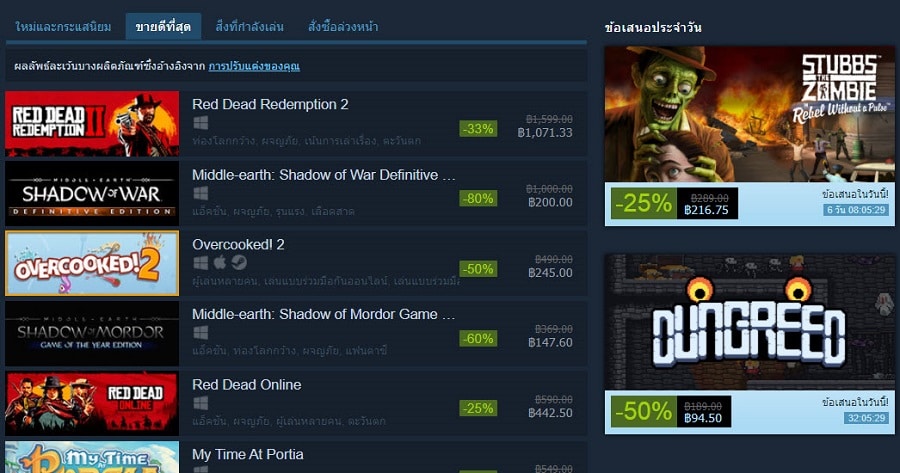Click the Overcooked! 2 game thumbnail
This screenshot has width=900, height=473.
coord(92,263)
